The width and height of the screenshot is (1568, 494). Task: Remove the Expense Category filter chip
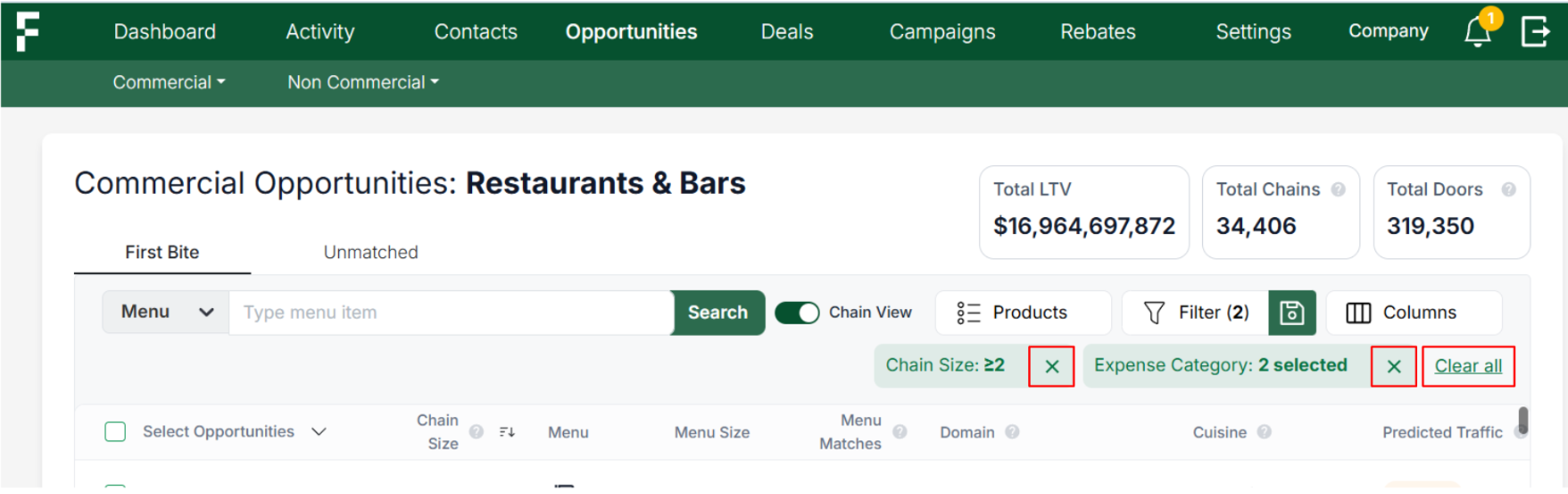(1393, 366)
